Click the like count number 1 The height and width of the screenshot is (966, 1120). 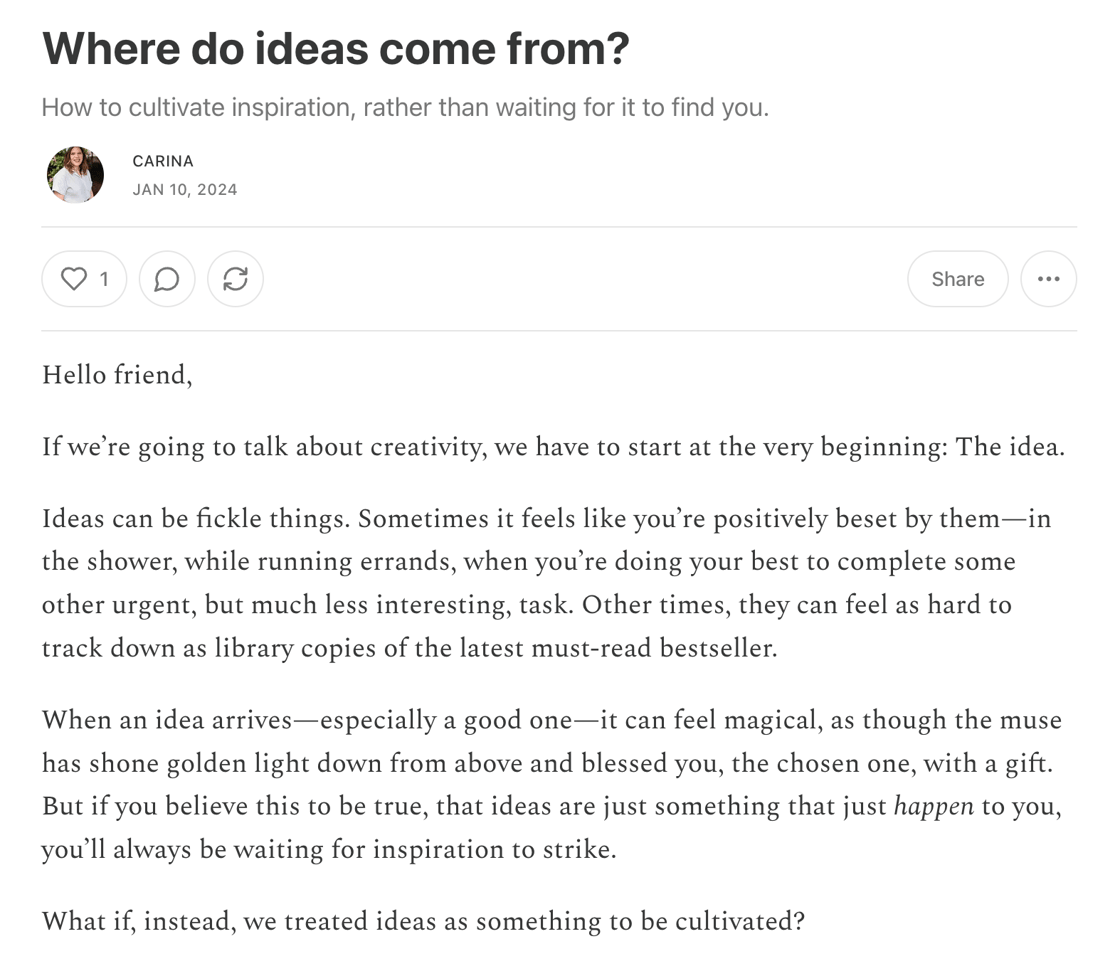[x=104, y=279]
